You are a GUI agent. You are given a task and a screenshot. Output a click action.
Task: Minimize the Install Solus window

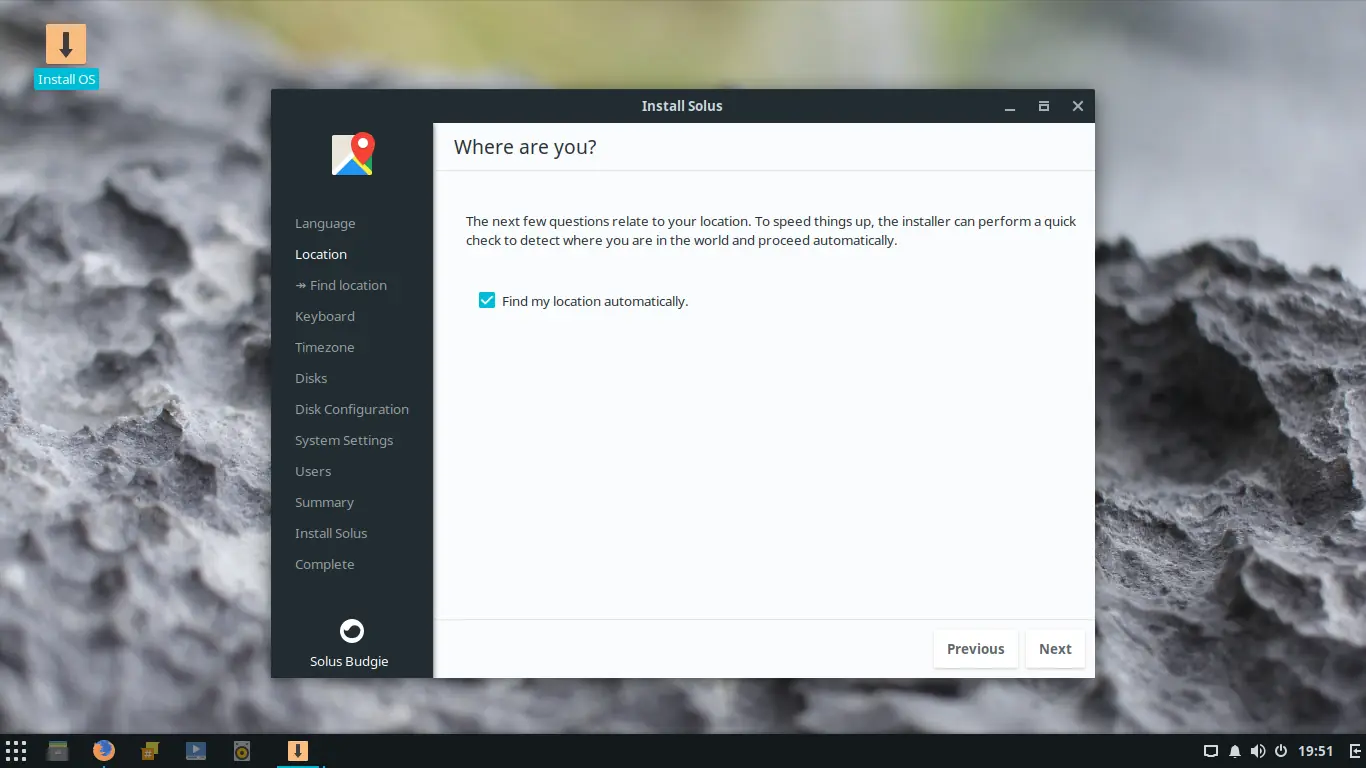point(1010,106)
